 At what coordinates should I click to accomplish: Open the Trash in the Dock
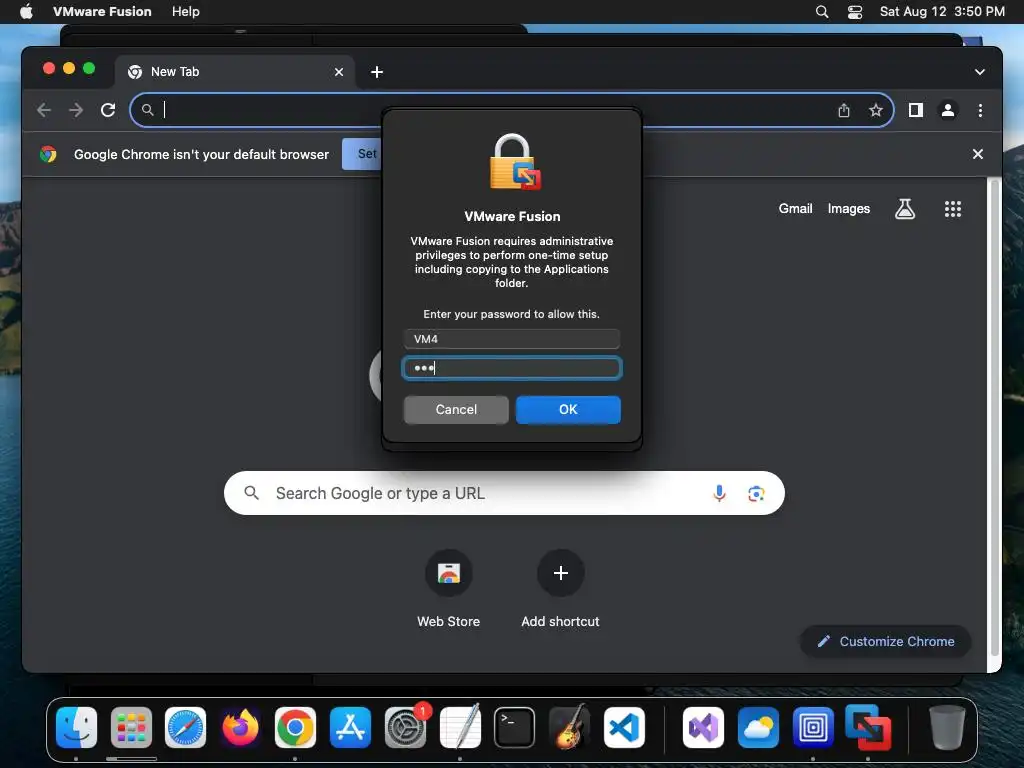pos(947,728)
